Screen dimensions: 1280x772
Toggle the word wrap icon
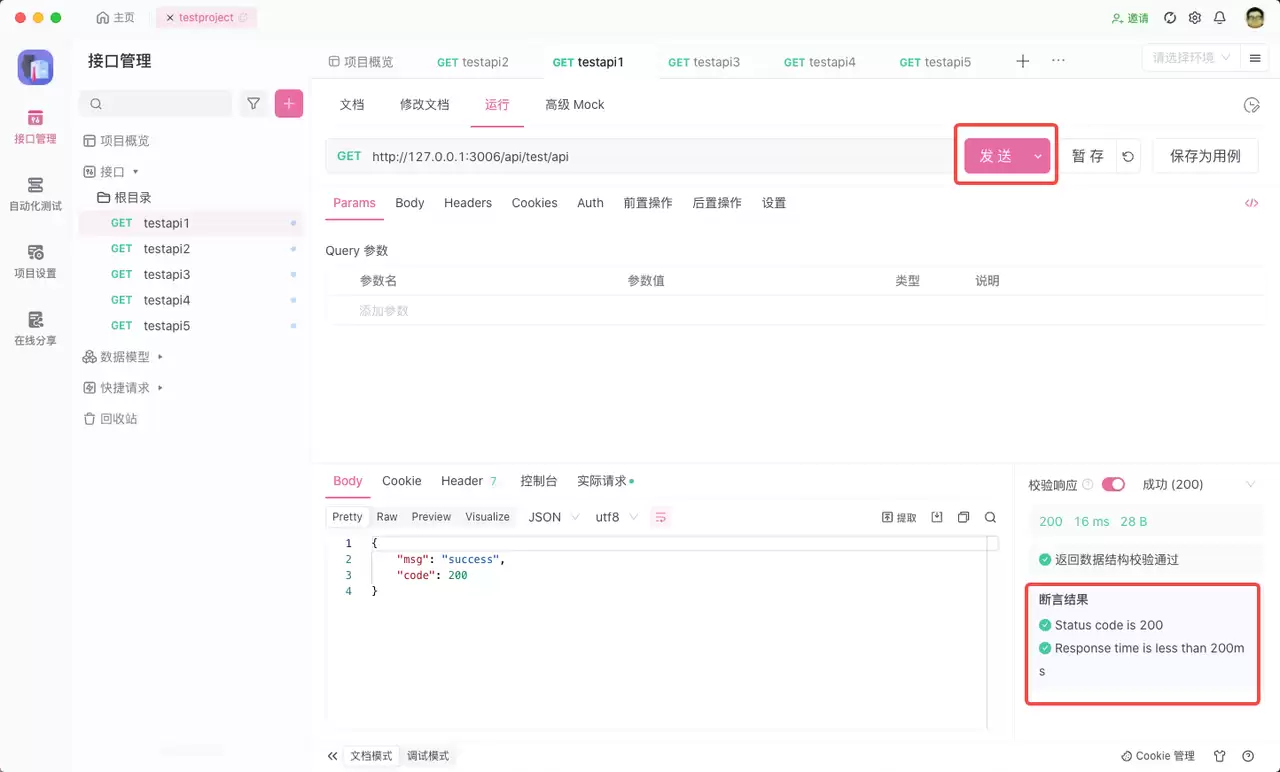click(x=660, y=517)
